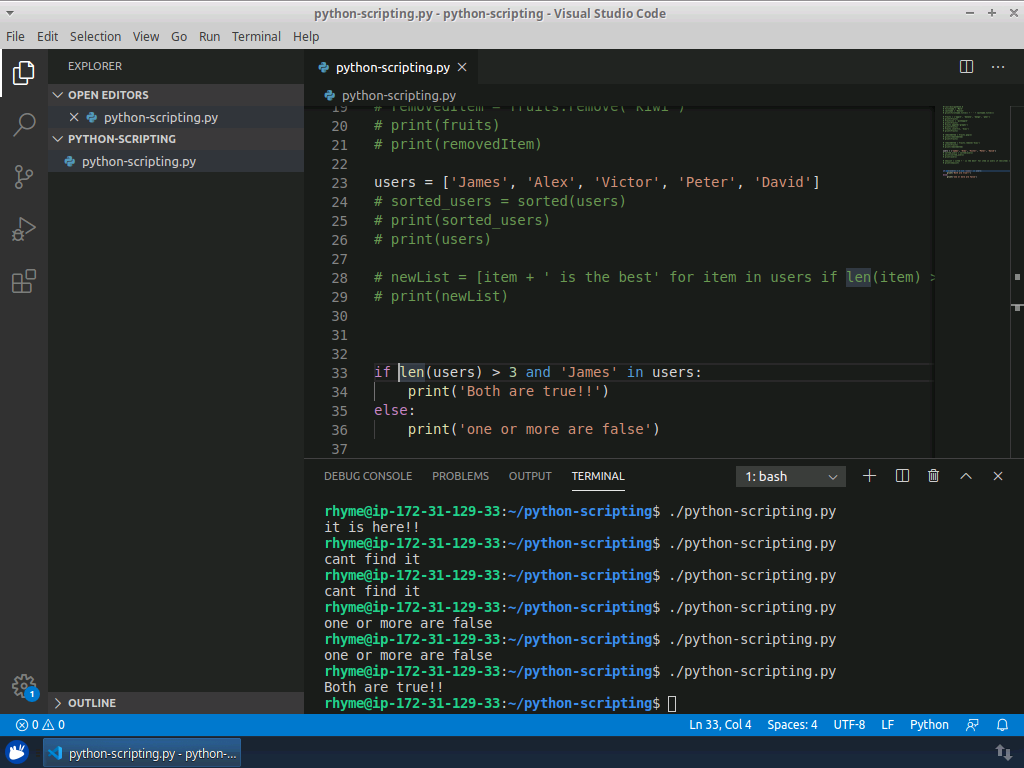The image size is (1024, 768).
Task: Open the Terminal menu
Action: (256, 36)
